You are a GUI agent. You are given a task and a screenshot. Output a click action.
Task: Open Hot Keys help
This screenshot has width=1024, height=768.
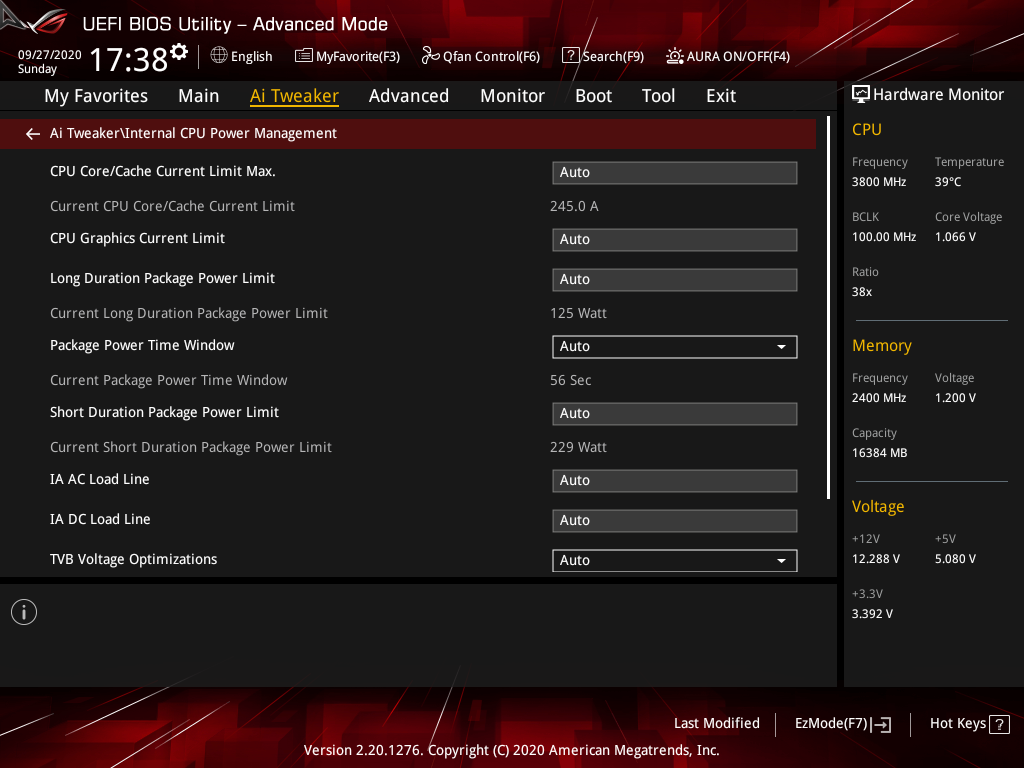(969, 724)
